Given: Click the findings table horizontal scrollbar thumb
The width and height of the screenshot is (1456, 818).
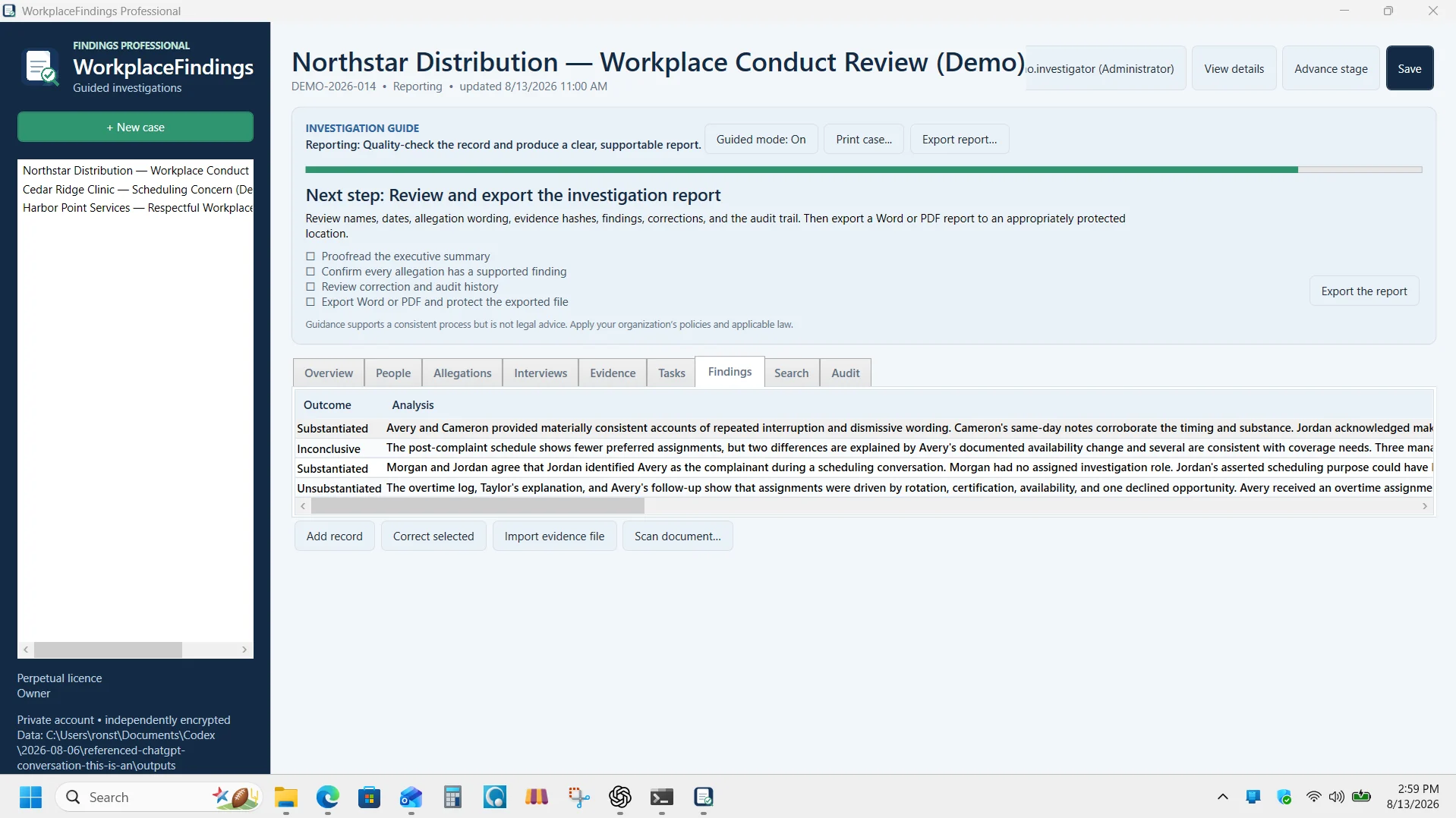Looking at the screenshot, I should (x=477, y=506).
